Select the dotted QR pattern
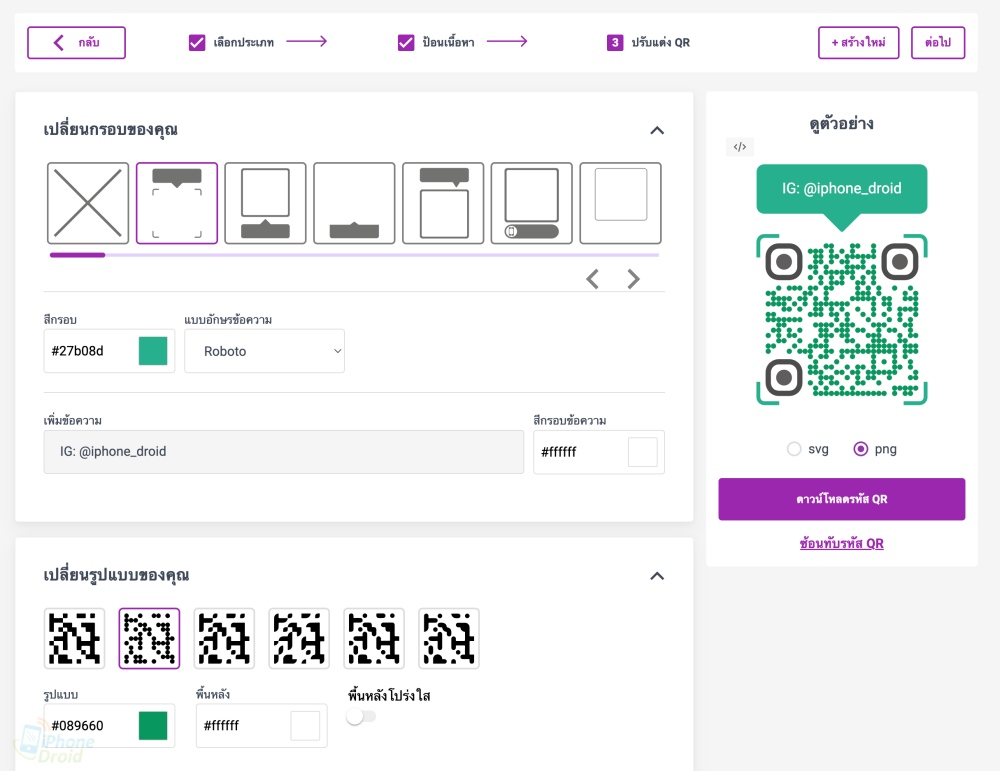Viewport: 1000px width, 771px height. (x=149, y=638)
